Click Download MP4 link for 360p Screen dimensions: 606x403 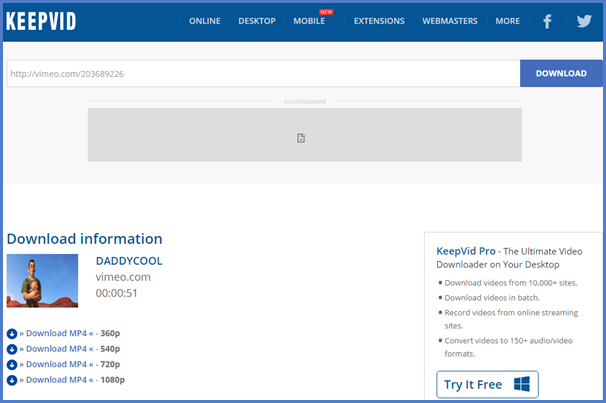click(56, 333)
